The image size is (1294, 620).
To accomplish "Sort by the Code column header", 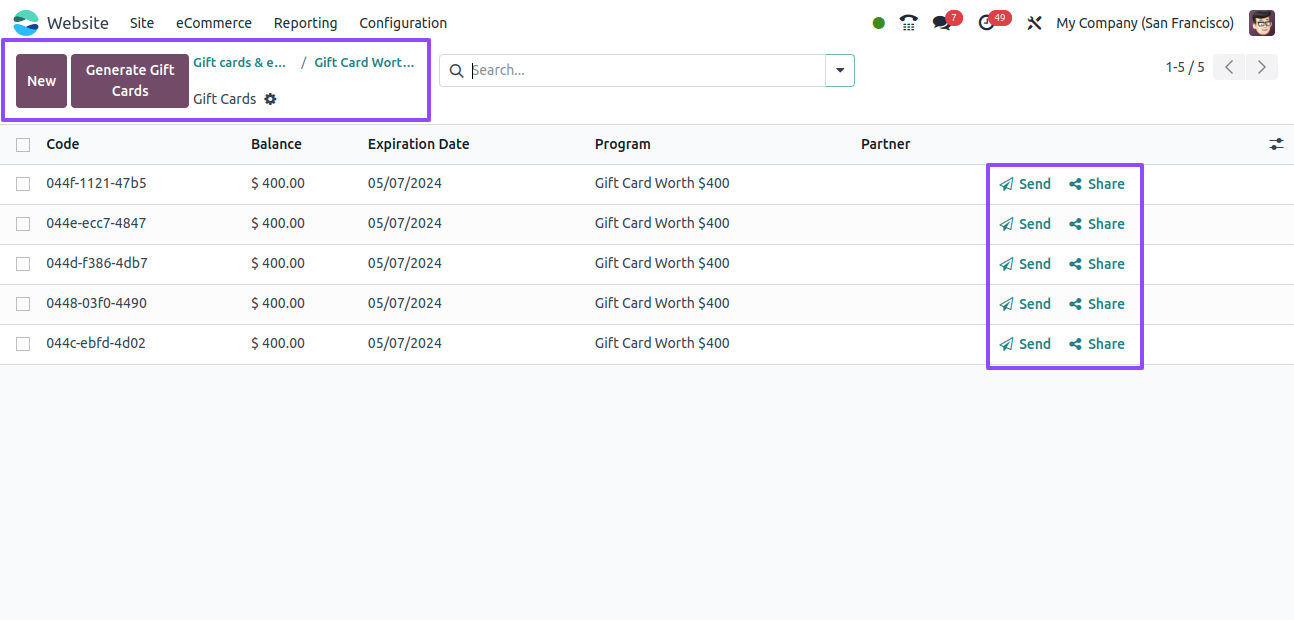I will click(63, 144).
